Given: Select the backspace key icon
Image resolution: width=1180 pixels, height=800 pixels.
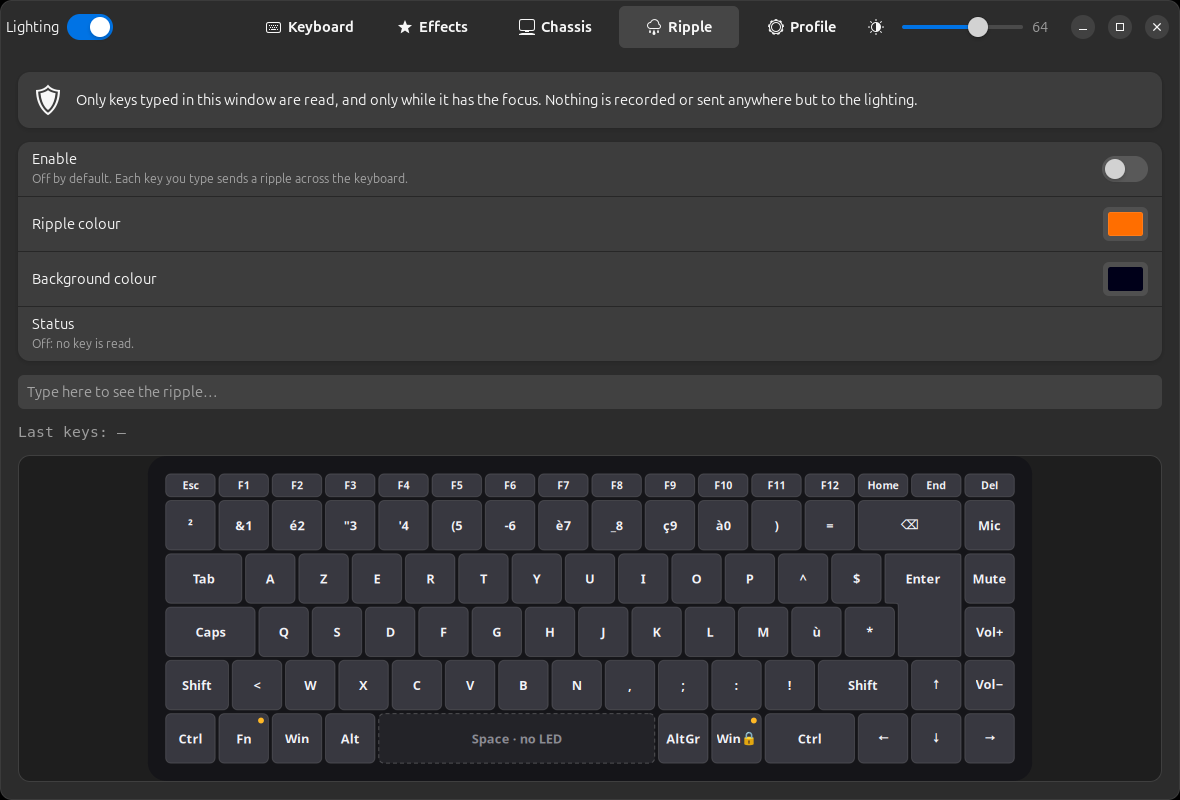Looking at the screenshot, I should (x=909, y=525).
